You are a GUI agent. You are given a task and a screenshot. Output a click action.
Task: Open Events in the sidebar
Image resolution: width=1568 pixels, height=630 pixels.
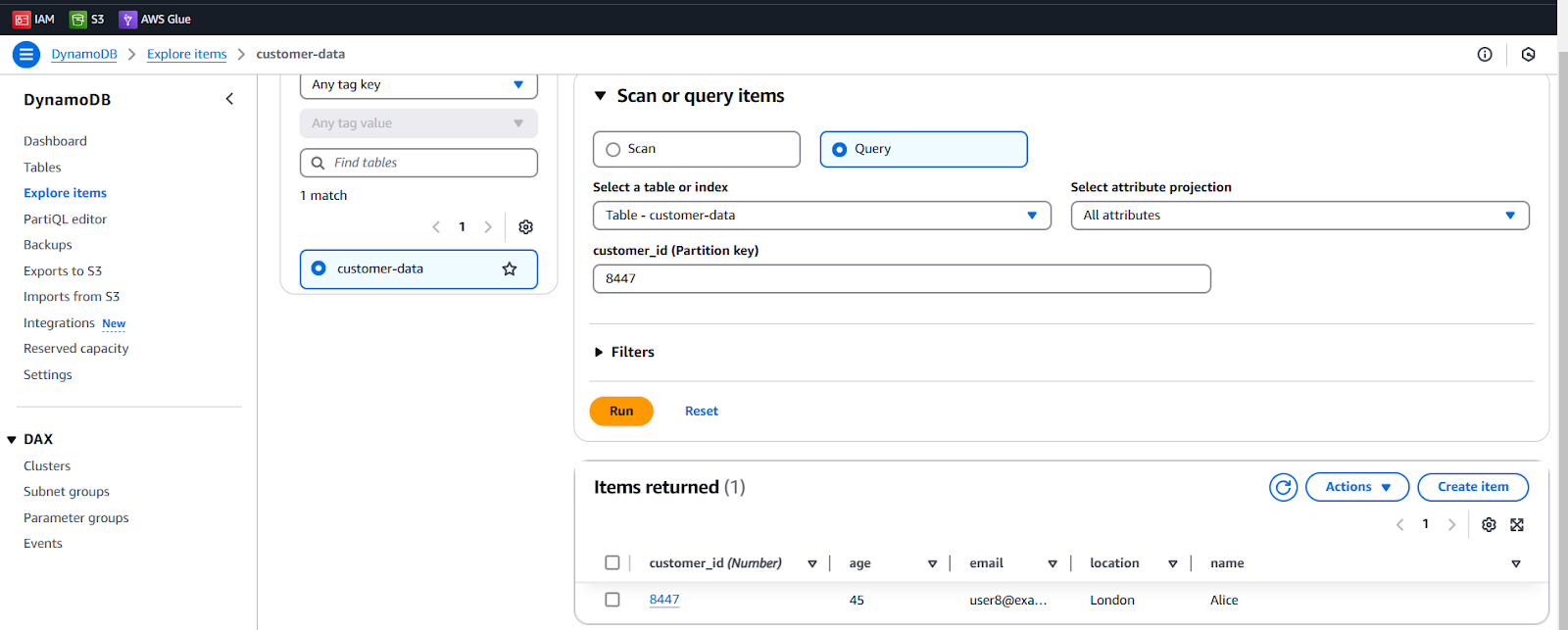[43, 544]
